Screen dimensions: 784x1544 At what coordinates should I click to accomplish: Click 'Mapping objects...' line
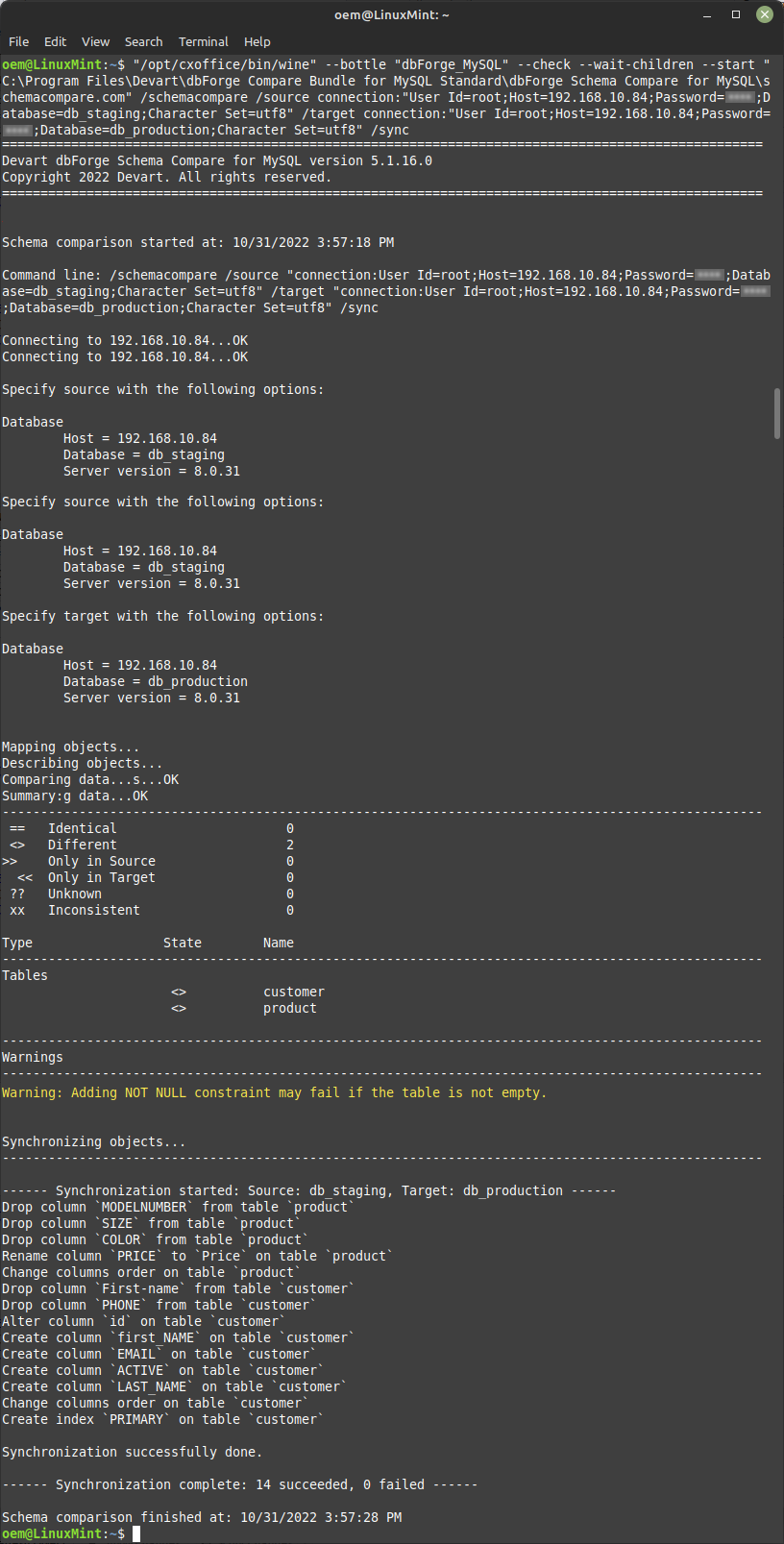(71, 747)
